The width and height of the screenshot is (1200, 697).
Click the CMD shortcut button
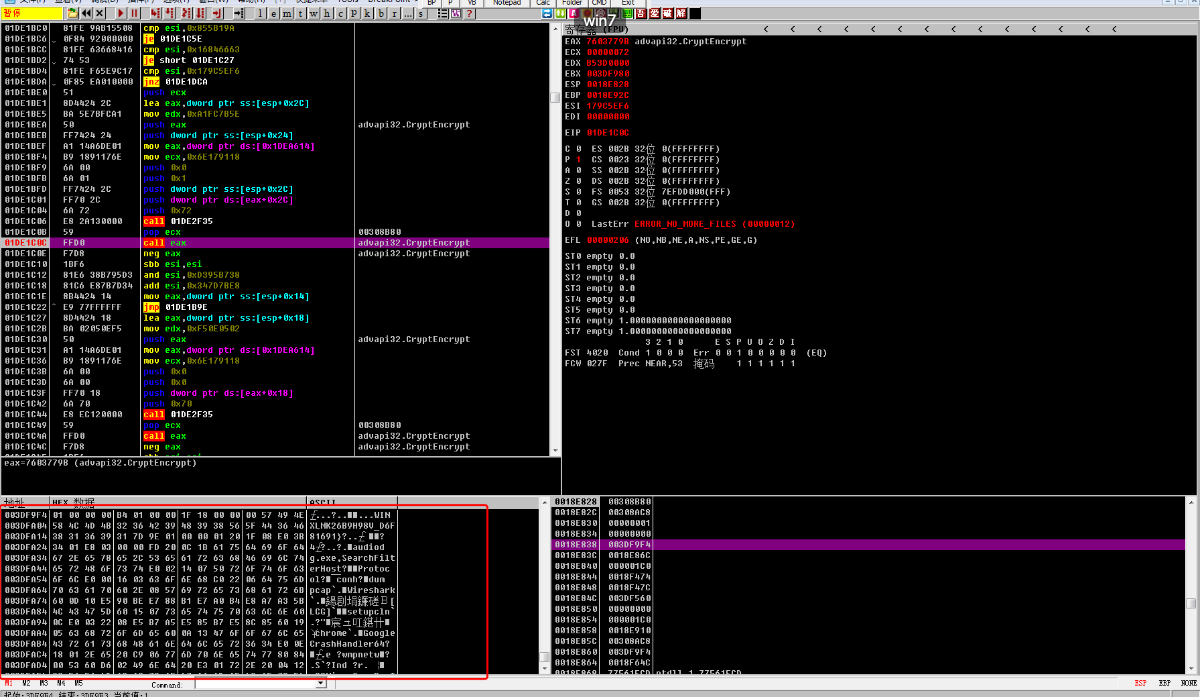click(600, 3)
